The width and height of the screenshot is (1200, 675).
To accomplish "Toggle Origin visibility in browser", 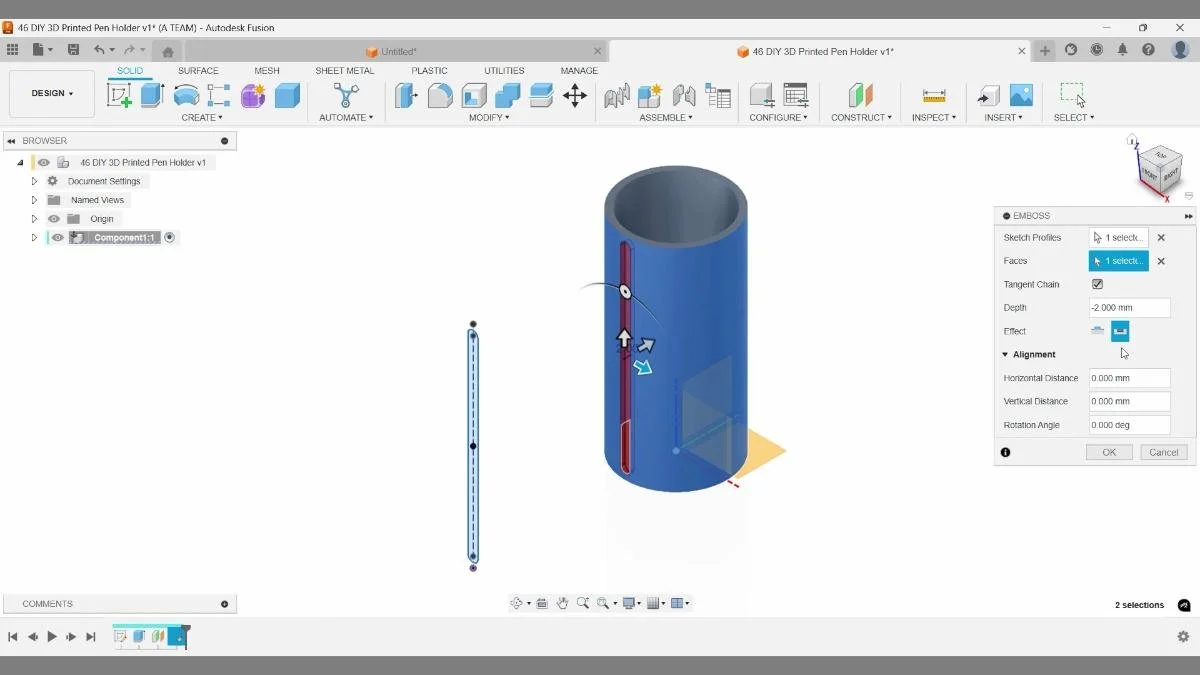I will click(x=54, y=218).
